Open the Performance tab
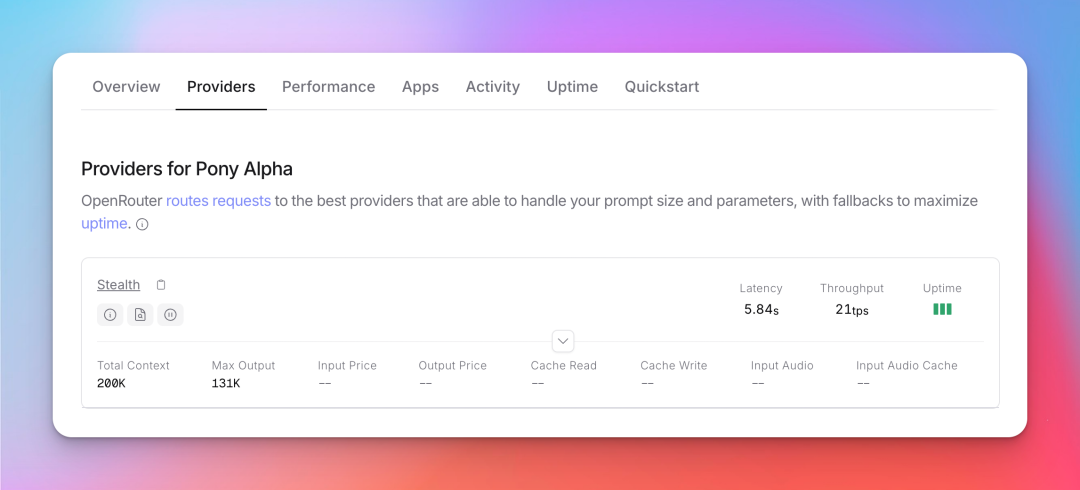Image resolution: width=1080 pixels, height=490 pixels. click(x=328, y=87)
